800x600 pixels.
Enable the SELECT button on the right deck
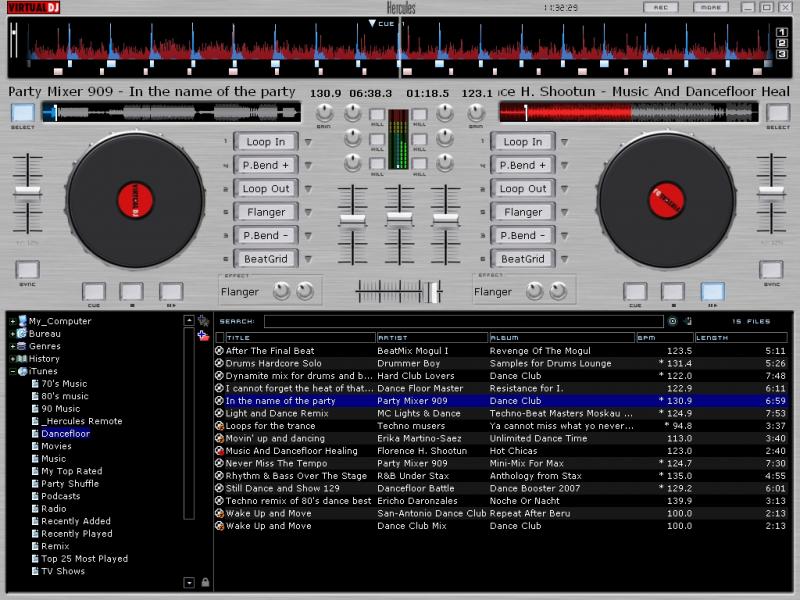(778, 113)
